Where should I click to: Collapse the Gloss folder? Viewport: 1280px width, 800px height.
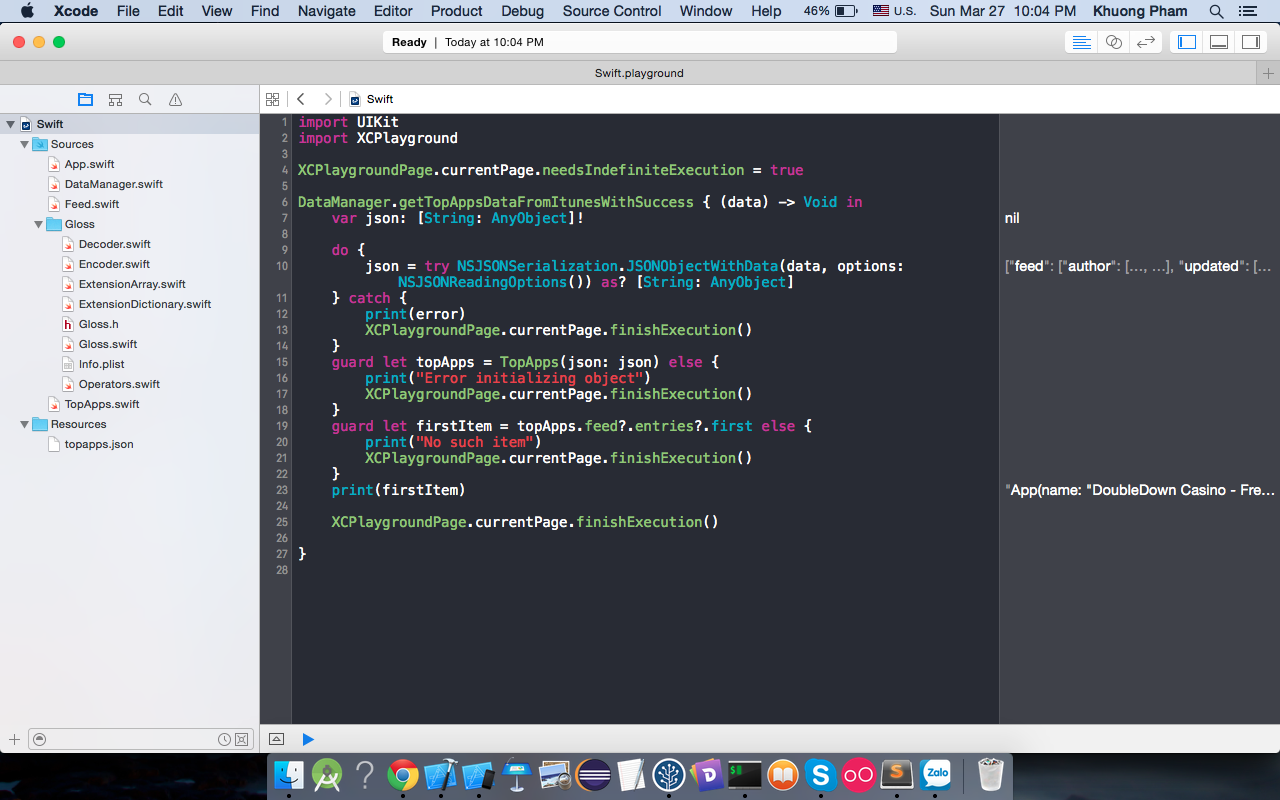(38, 224)
